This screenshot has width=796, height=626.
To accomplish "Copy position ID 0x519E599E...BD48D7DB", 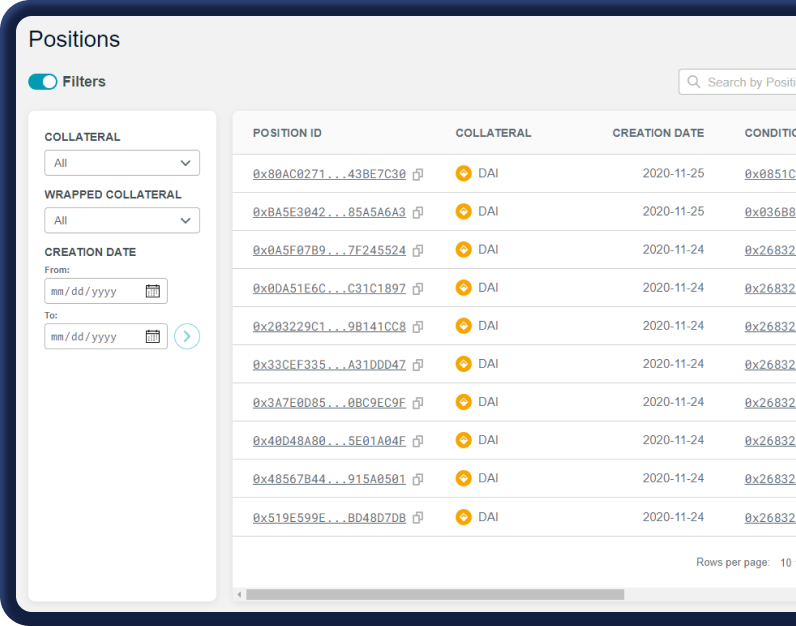I will [418, 518].
